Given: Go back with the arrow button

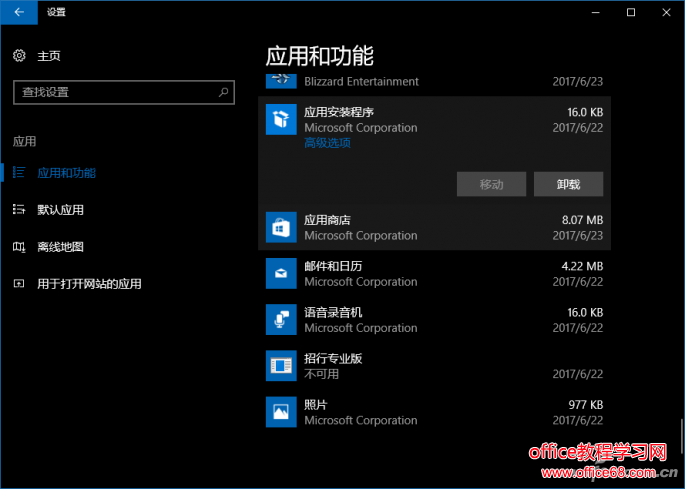Looking at the screenshot, I should 19,12.
